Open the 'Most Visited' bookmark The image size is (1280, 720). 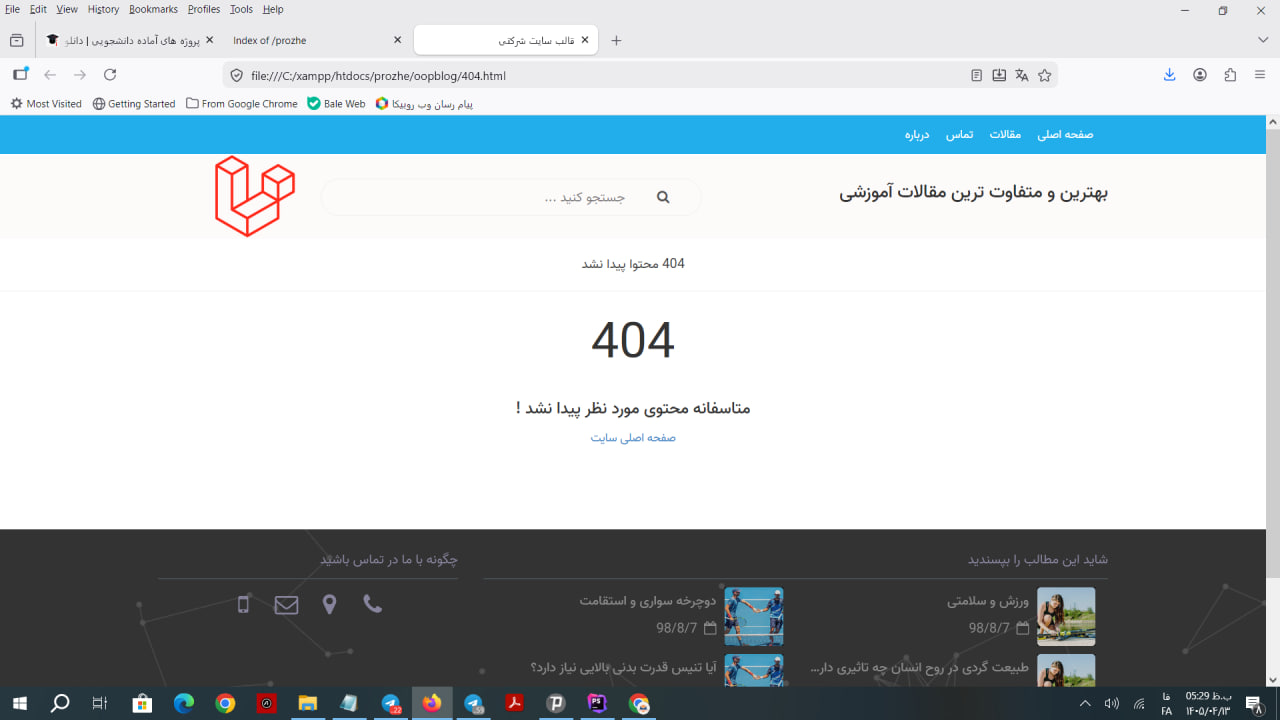[46, 104]
